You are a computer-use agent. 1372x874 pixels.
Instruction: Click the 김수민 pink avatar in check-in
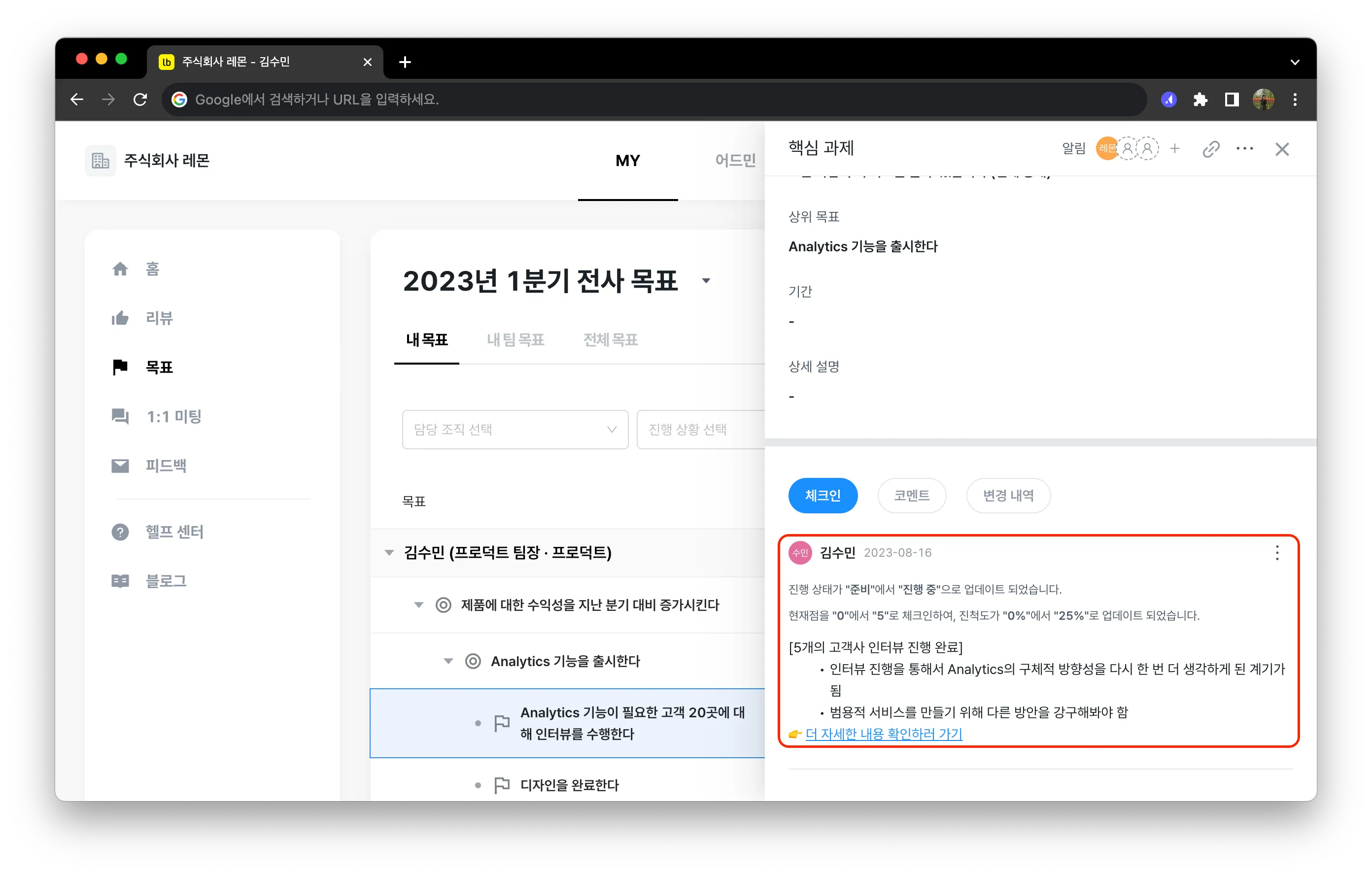800,553
